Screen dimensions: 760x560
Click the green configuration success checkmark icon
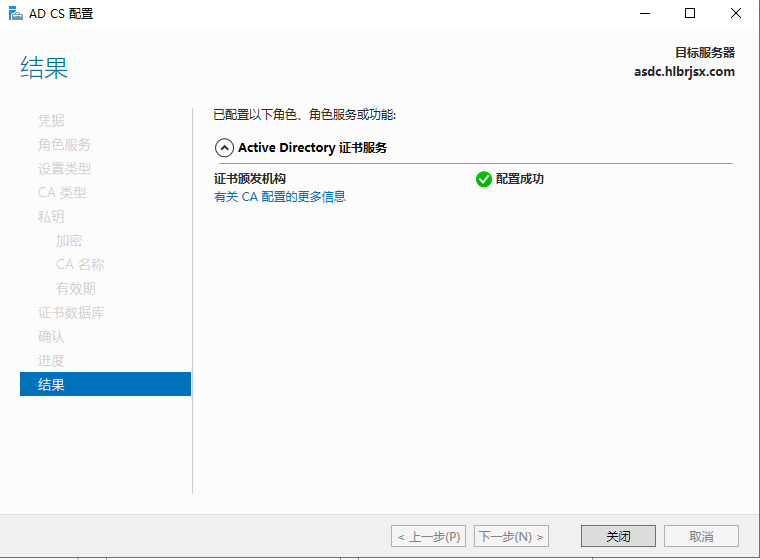point(484,179)
